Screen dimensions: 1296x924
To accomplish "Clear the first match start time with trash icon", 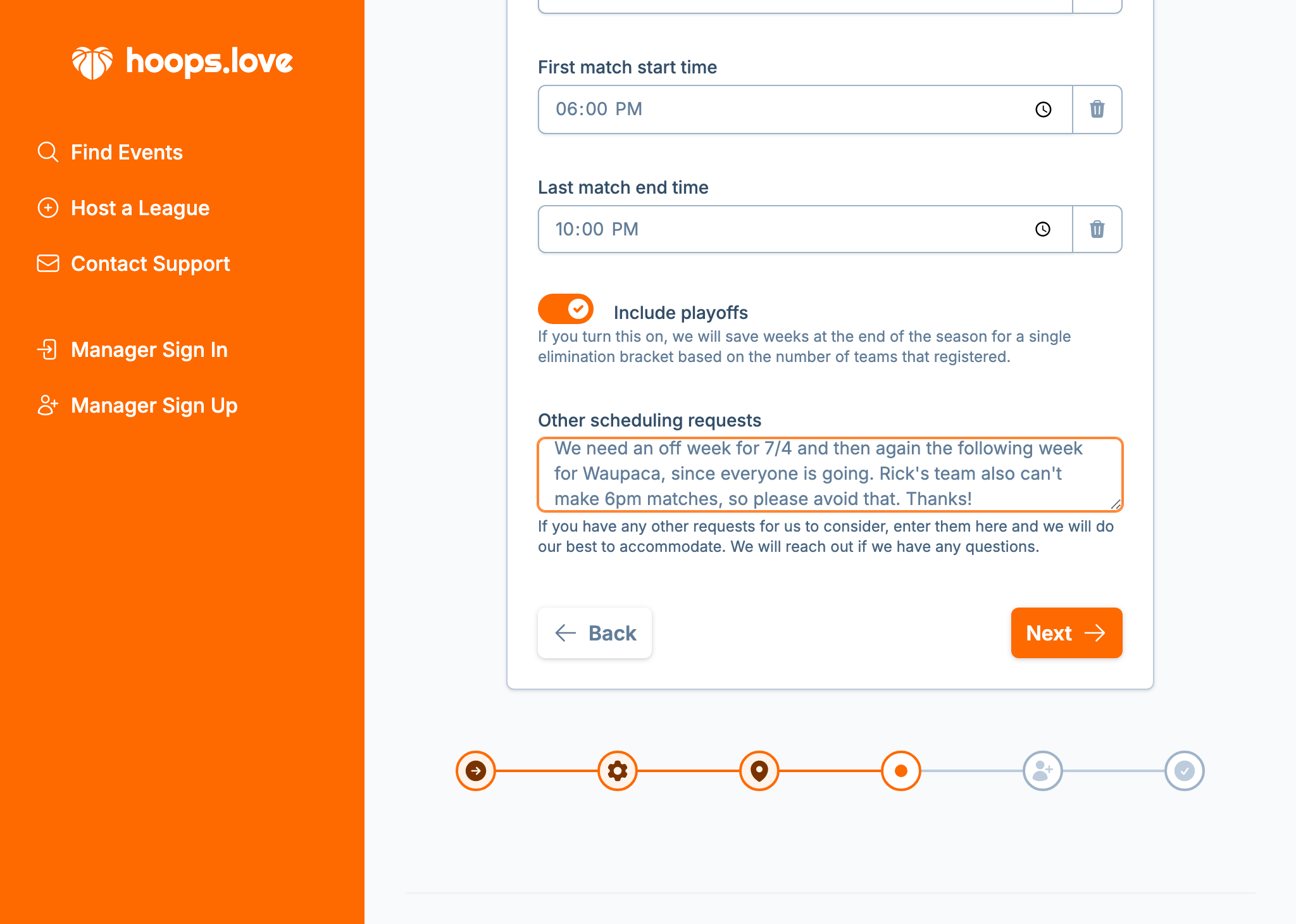I will tap(1097, 109).
